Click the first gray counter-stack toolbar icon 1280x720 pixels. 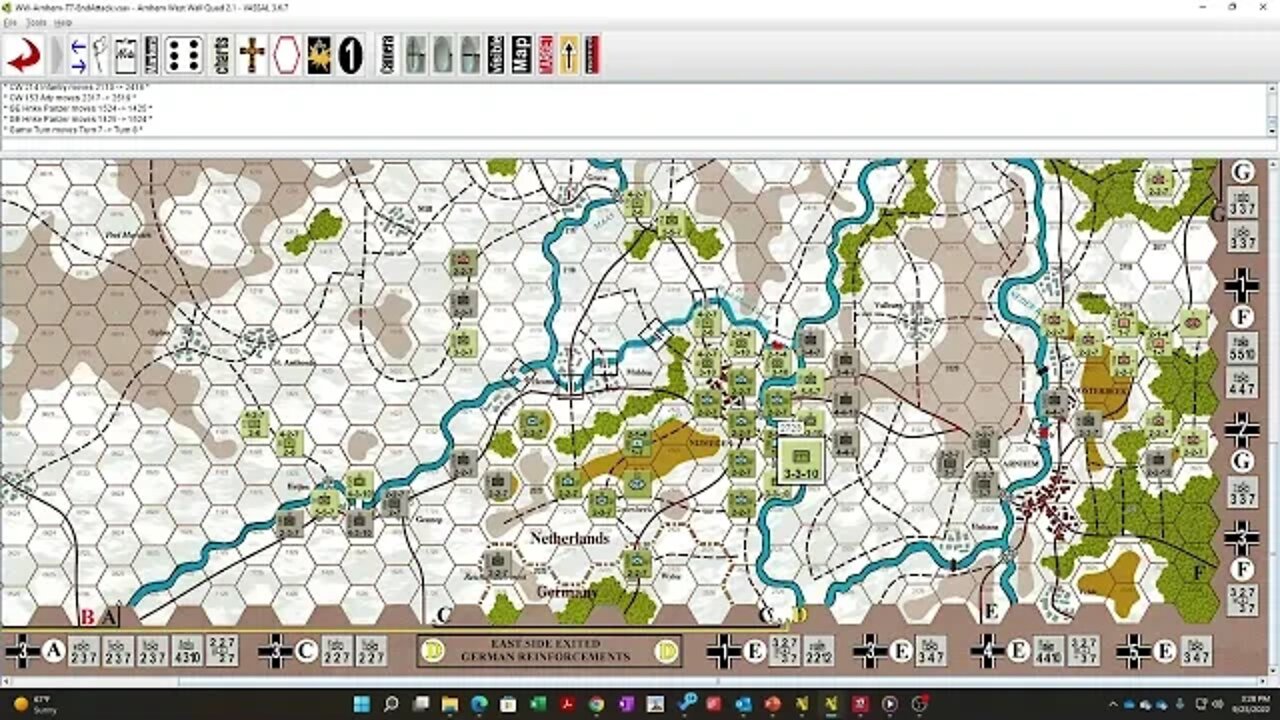pyautogui.click(x=416, y=55)
